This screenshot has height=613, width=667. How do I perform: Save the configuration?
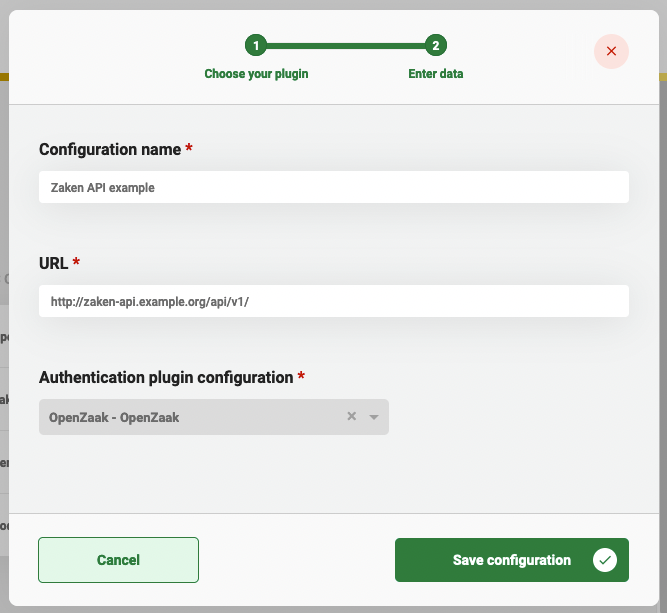coord(511,560)
